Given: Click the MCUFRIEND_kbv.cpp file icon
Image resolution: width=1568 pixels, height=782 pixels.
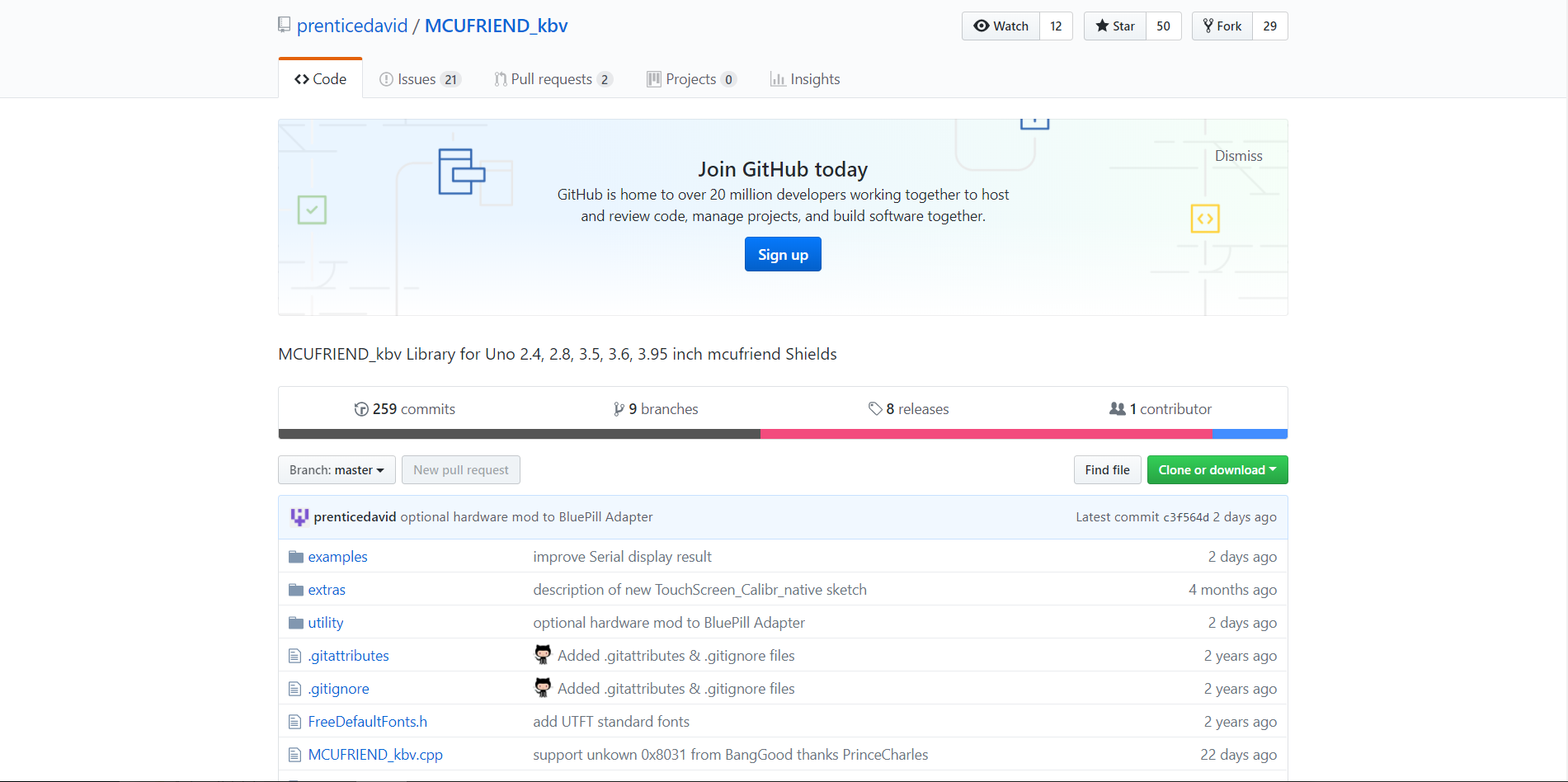Looking at the screenshot, I should pos(294,755).
